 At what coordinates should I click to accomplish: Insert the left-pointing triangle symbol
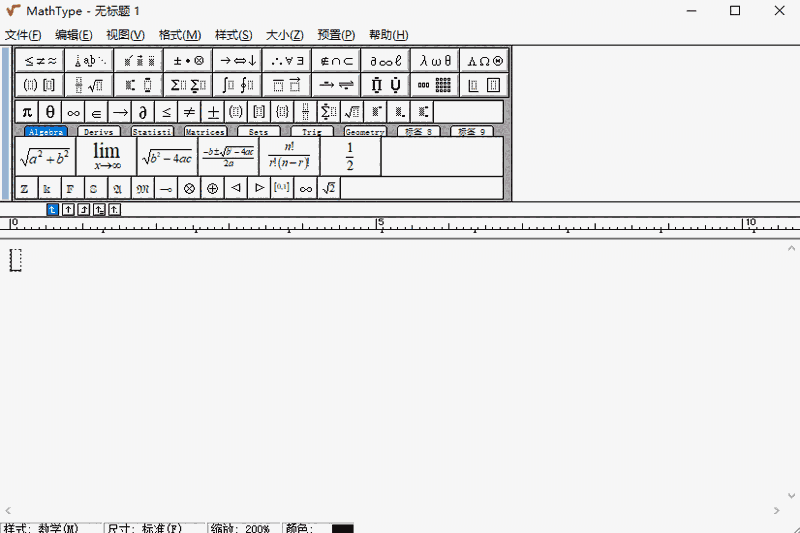click(236, 189)
